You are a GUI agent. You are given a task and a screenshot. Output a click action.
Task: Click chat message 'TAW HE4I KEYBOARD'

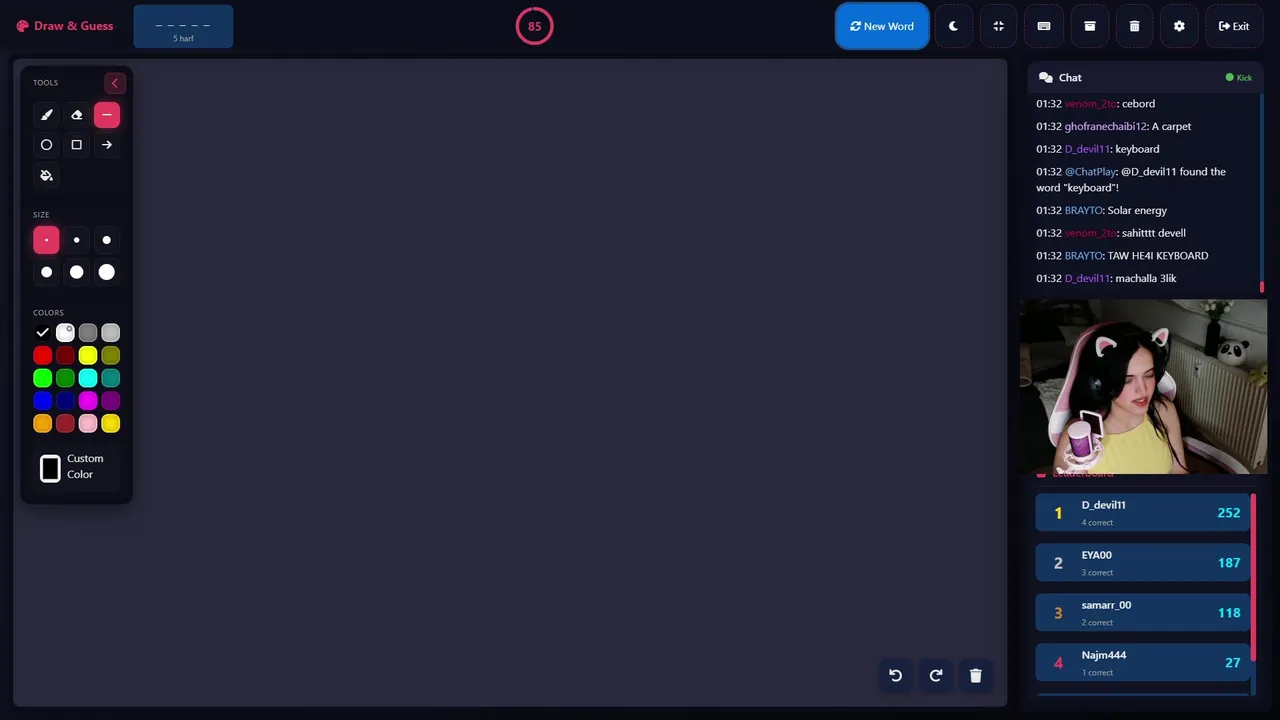(1158, 256)
